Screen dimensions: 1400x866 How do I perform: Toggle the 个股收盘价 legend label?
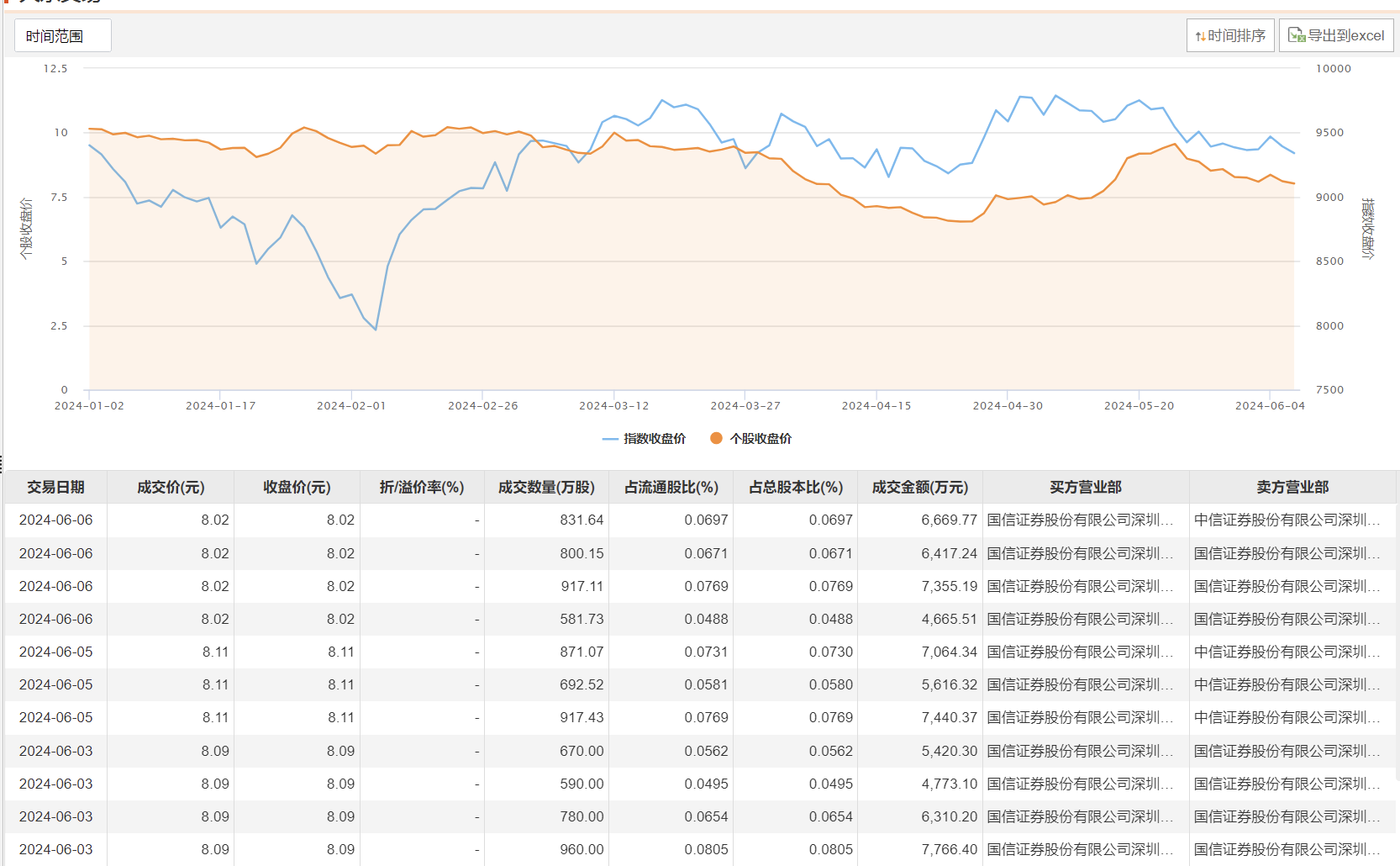[761, 439]
